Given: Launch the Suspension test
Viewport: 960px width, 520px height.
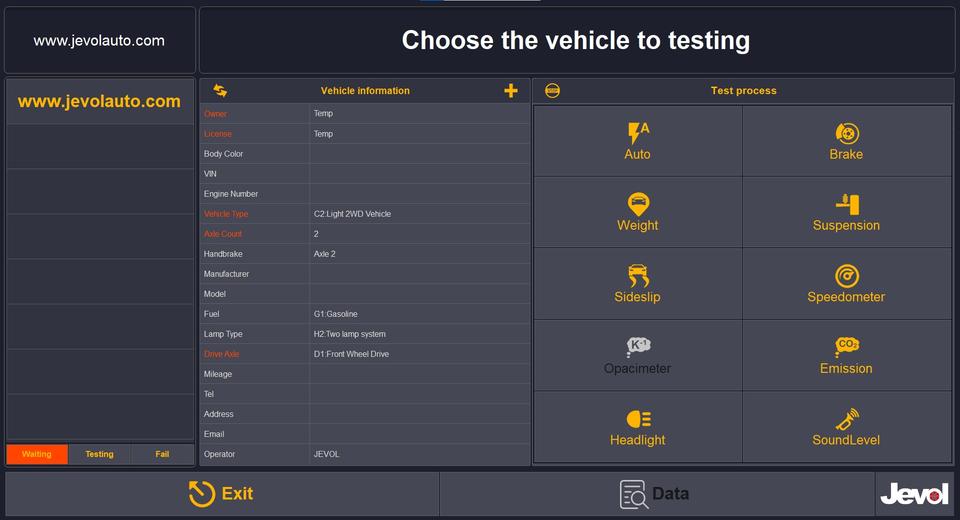Looking at the screenshot, I should coord(846,212).
